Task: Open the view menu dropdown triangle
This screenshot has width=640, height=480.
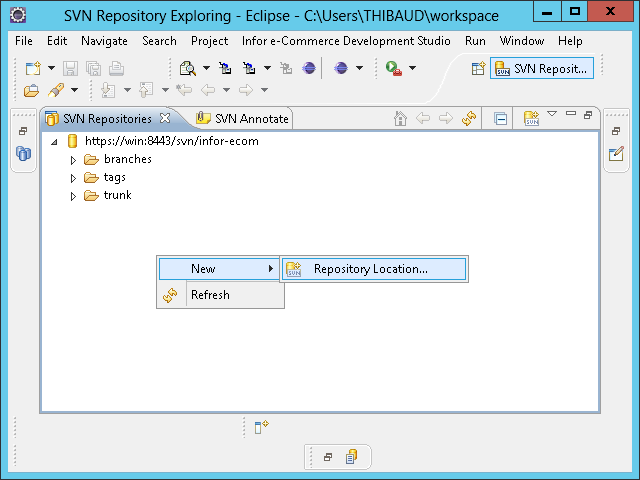Action: click(x=552, y=115)
